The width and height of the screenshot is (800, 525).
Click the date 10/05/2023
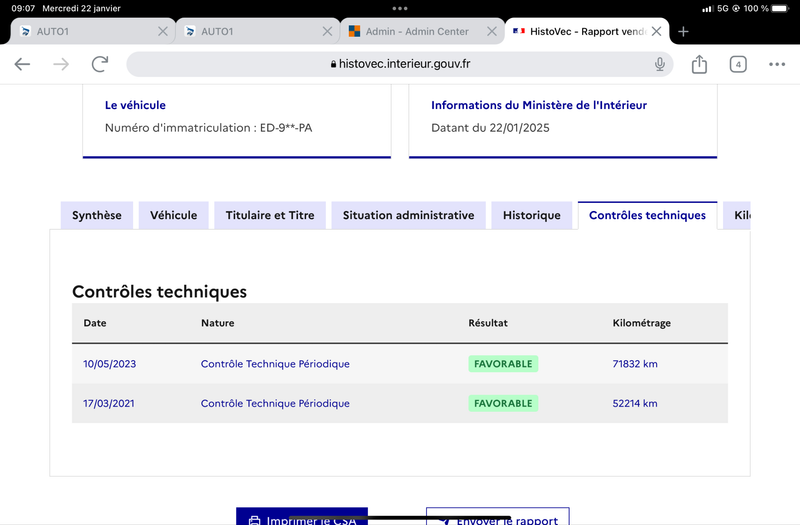110,364
